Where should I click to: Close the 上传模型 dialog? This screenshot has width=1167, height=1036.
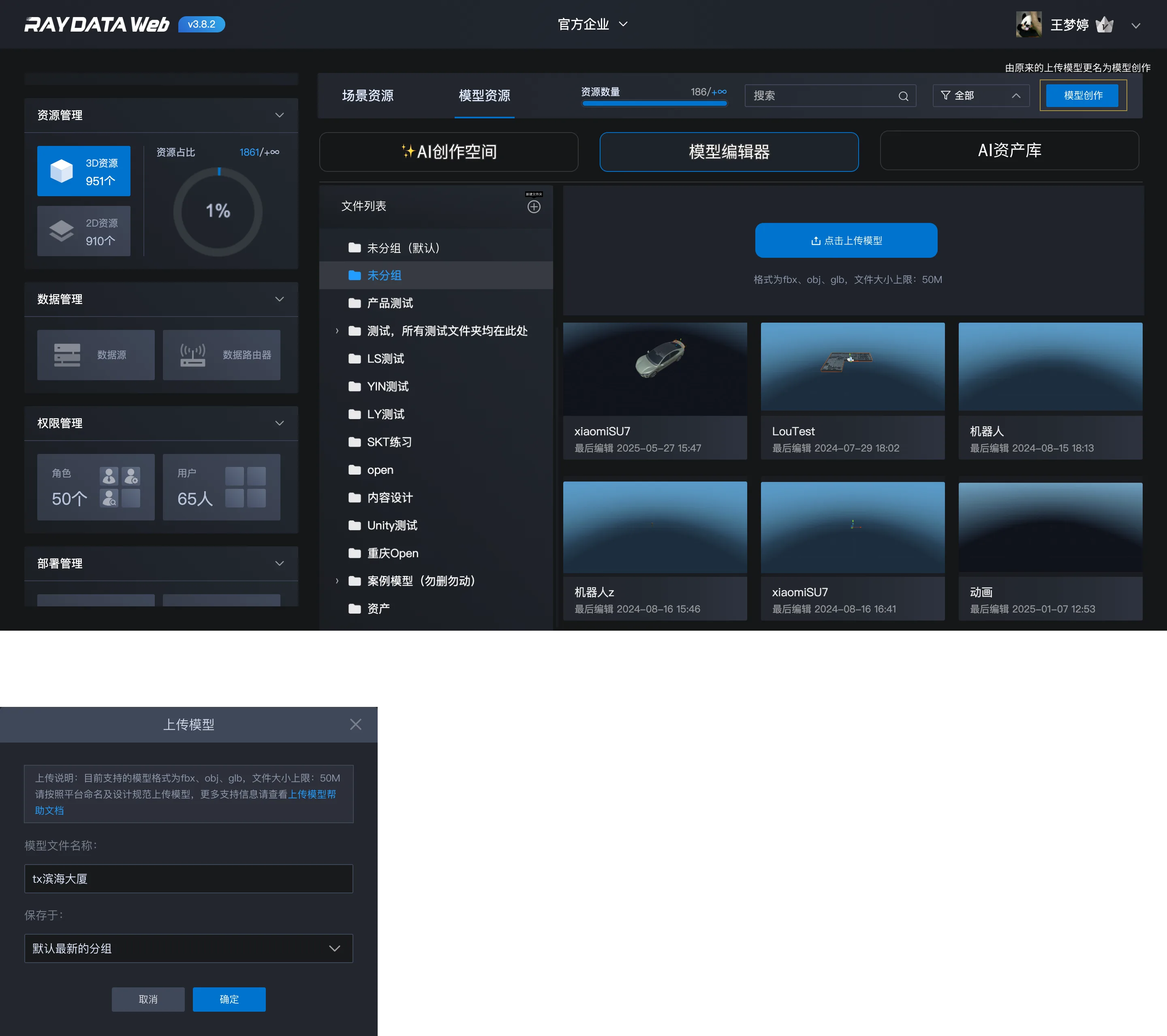[x=356, y=724]
